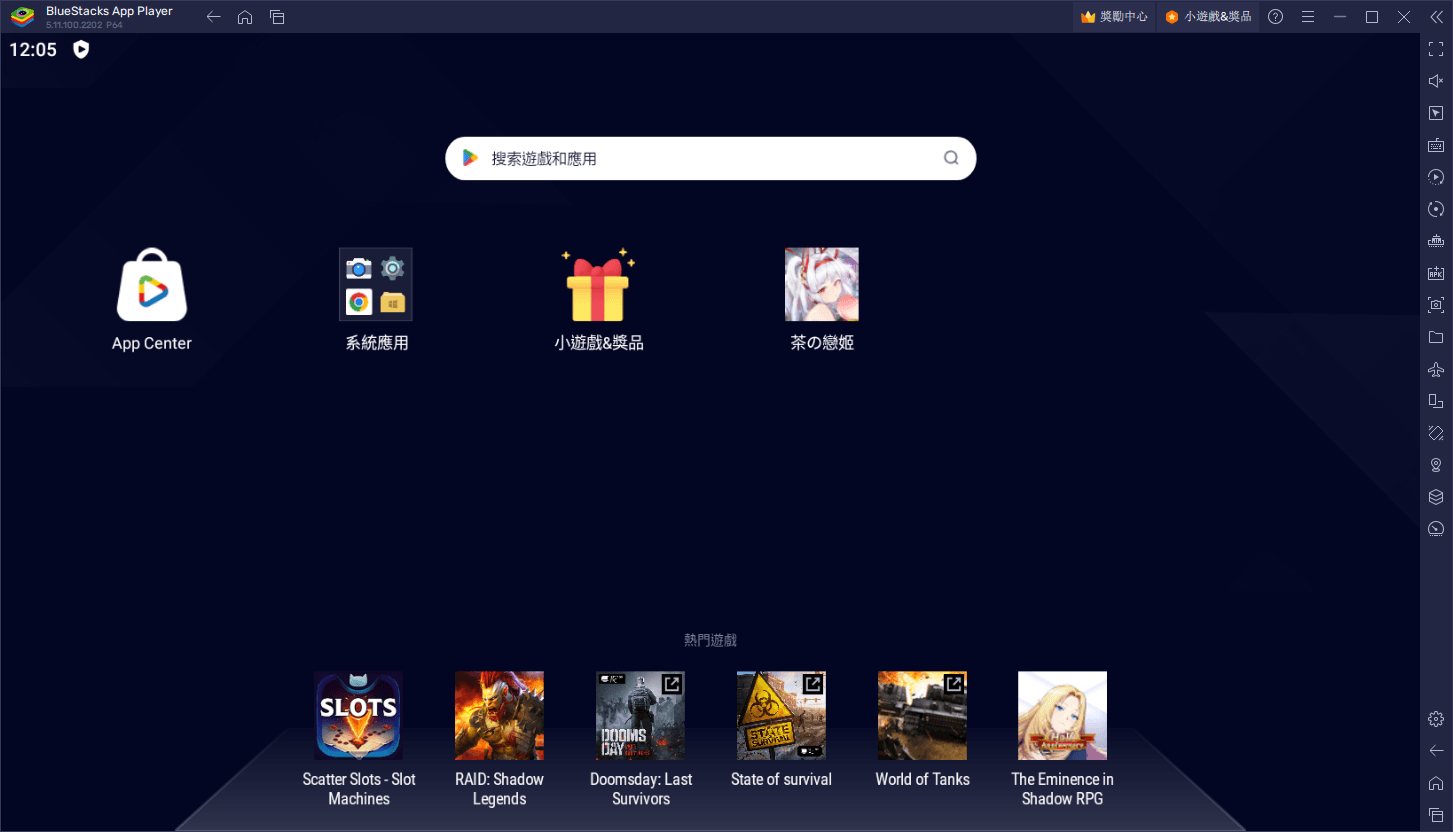Click the 12:05 clock text

point(33,50)
